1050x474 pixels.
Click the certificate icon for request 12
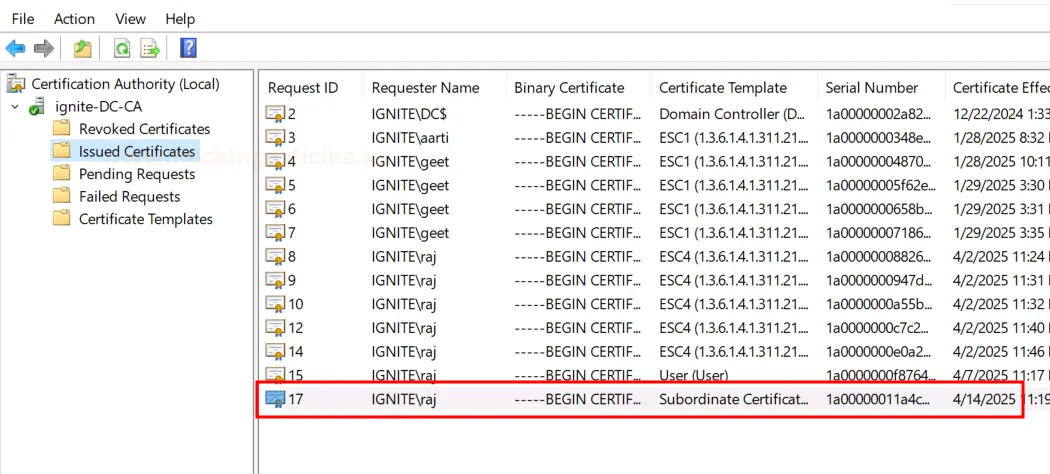point(275,328)
